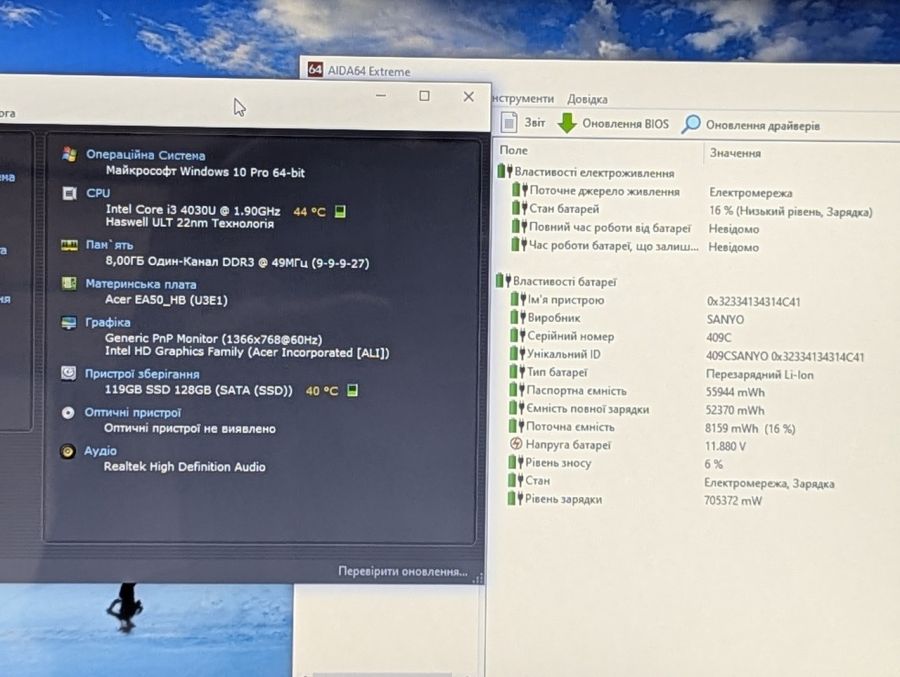The width and height of the screenshot is (900, 677).
Task: Click the Поточна ємність row icon
Action: tap(515, 426)
